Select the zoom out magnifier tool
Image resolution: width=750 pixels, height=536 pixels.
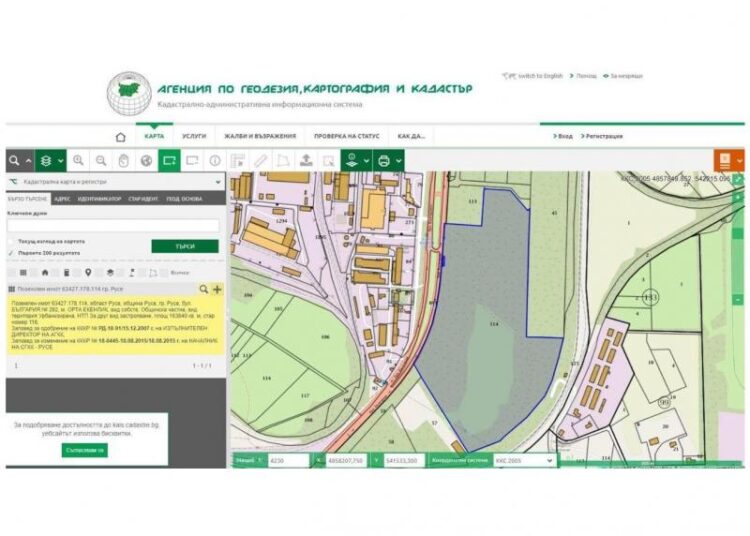tap(101, 161)
